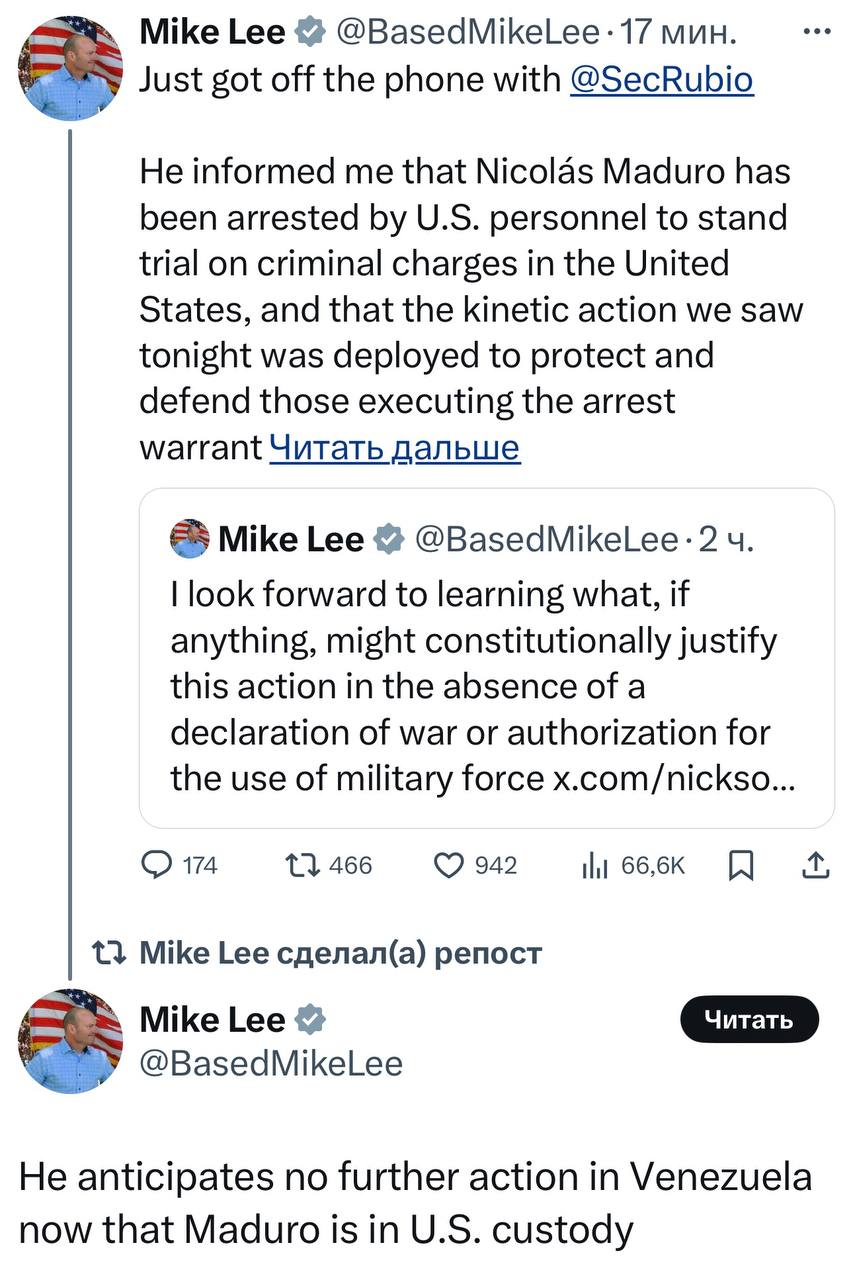The image size is (853, 1280).
Task: Like the tweet with heart icon
Action: [x=447, y=865]
